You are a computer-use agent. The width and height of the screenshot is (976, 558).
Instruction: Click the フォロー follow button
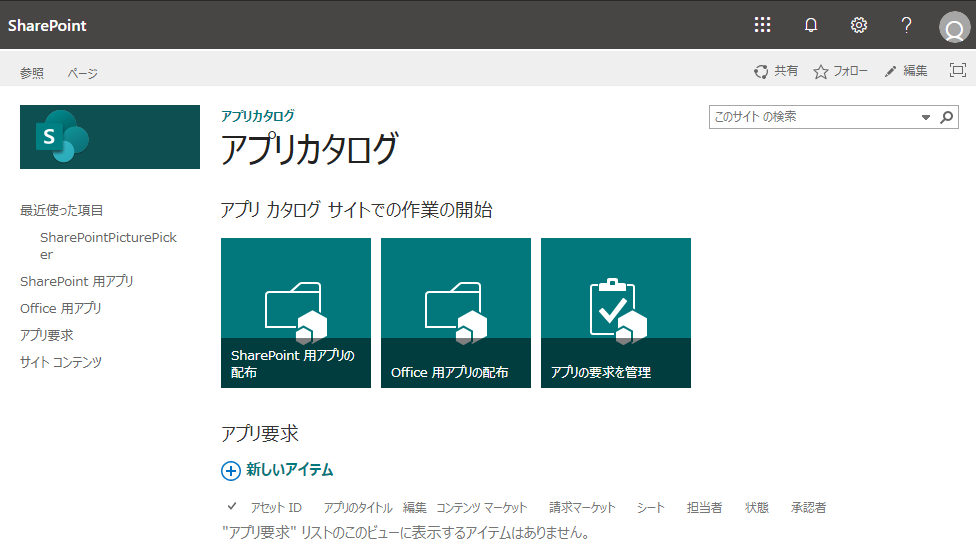pos(840,71)
